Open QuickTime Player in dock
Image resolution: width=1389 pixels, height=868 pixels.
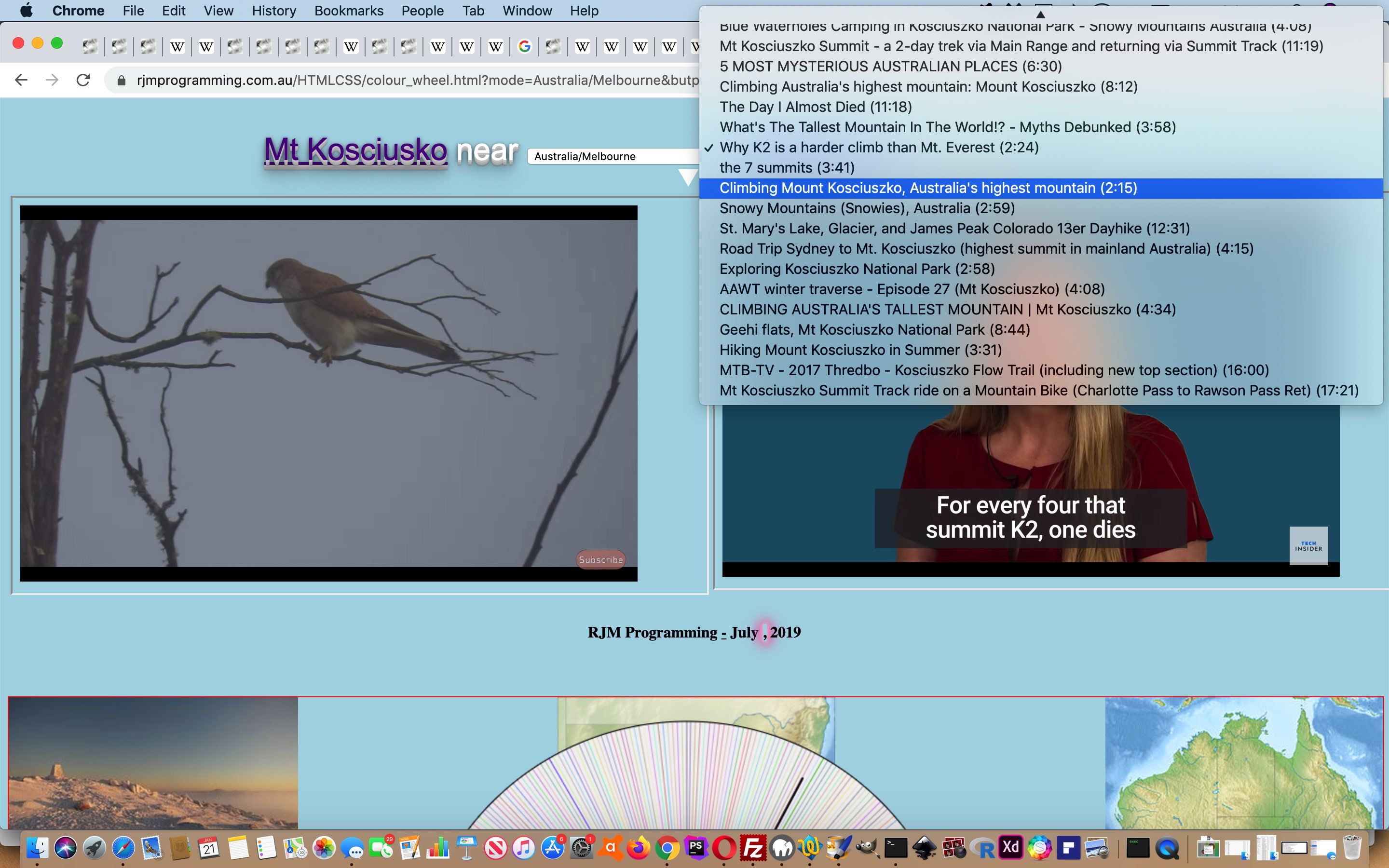tap(1168, 847)
